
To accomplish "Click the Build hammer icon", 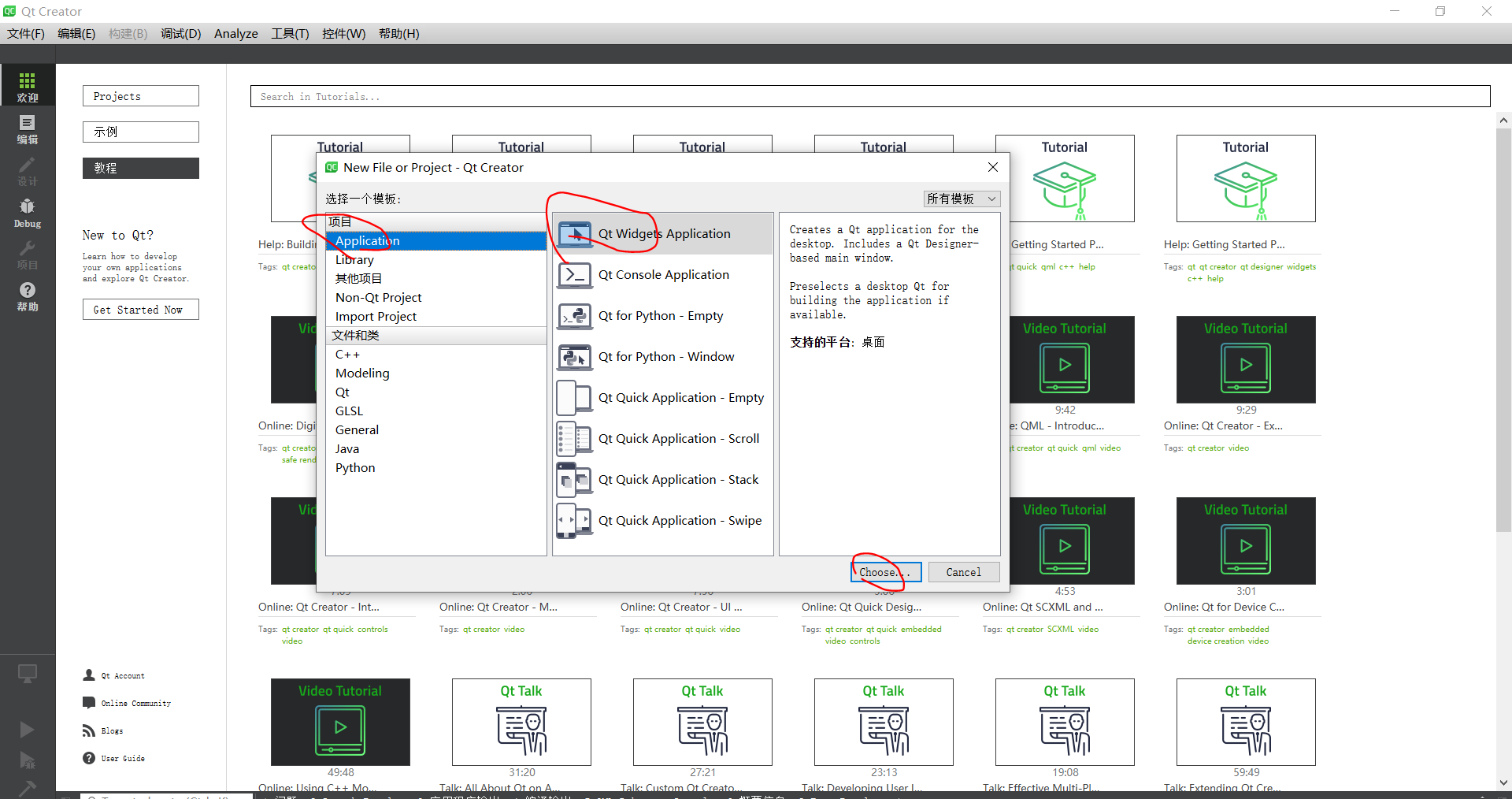I will click(27, 788).
